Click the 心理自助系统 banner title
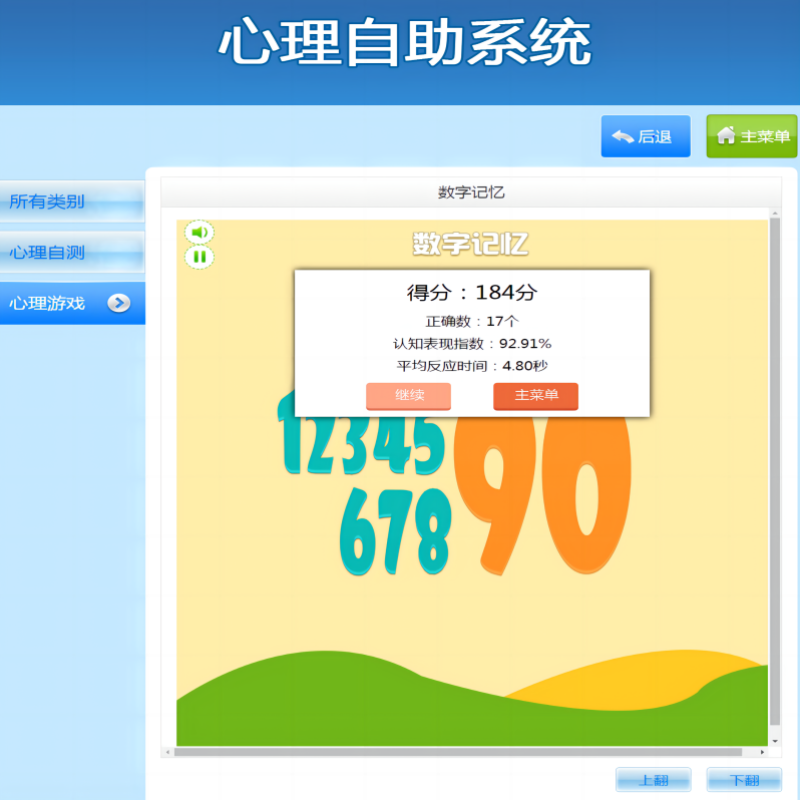800x800 pixels. point(405,42)
